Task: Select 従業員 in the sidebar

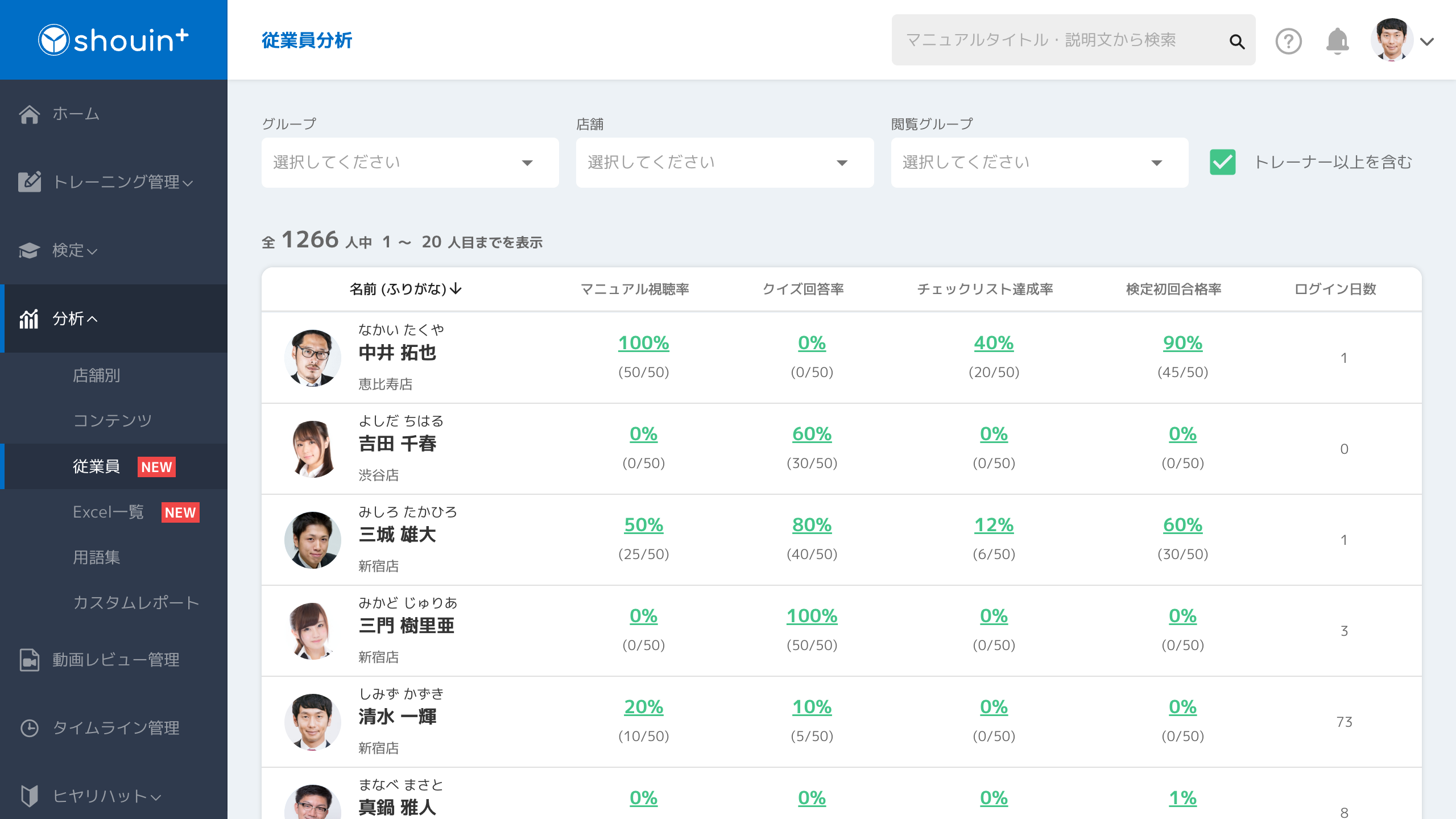Action: click(x=96, y=466)
